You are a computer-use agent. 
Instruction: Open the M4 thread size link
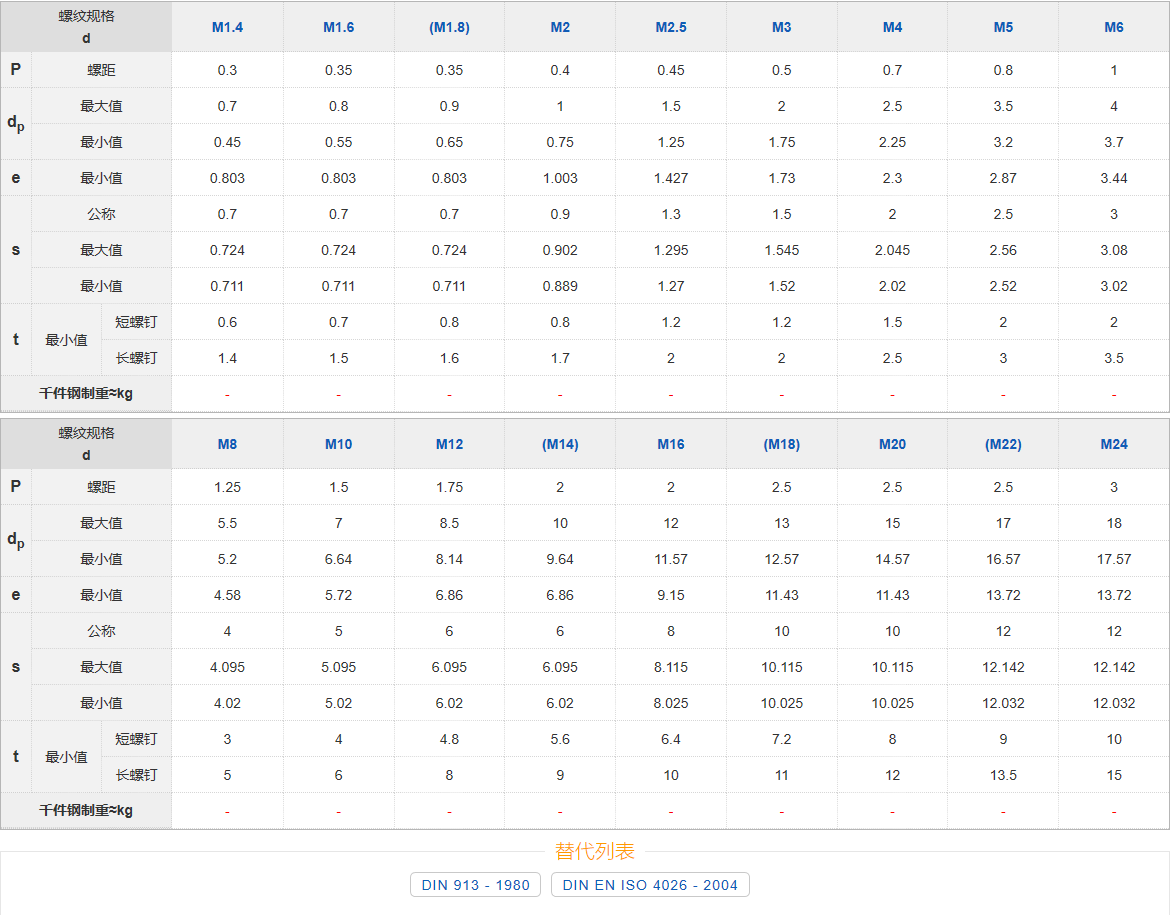click(x=892, y=27)
